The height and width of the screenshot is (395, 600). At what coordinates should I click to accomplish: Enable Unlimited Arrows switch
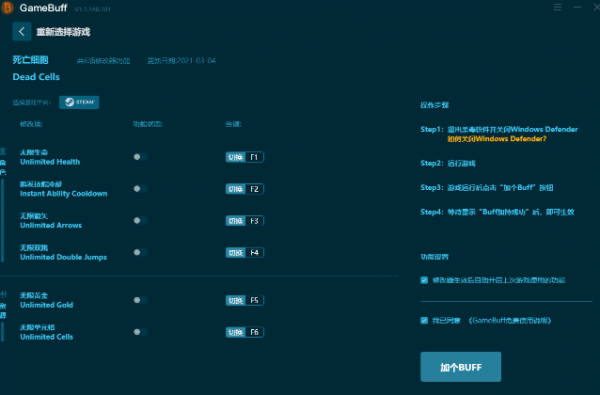[x=140, y=220]
